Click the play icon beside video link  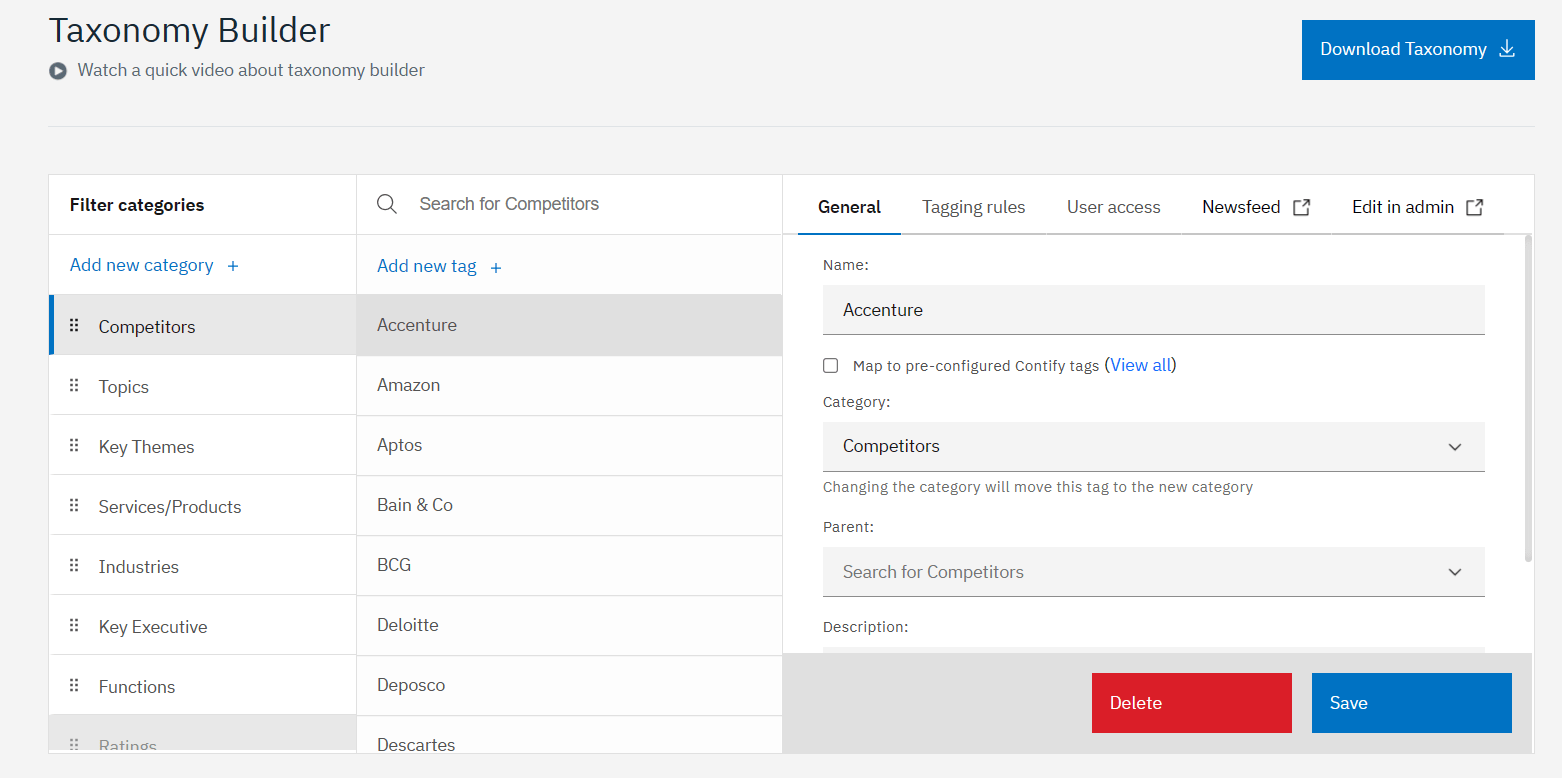point(58,71)
